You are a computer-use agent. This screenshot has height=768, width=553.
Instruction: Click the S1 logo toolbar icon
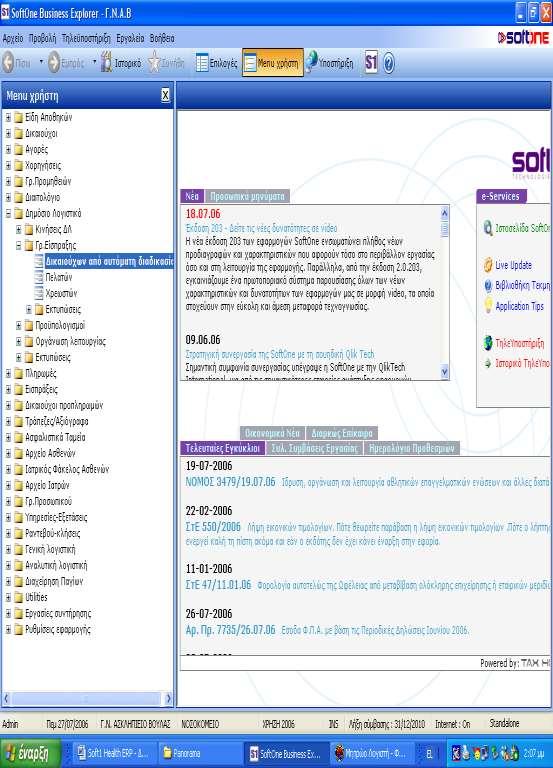click(x=371, y=63)
